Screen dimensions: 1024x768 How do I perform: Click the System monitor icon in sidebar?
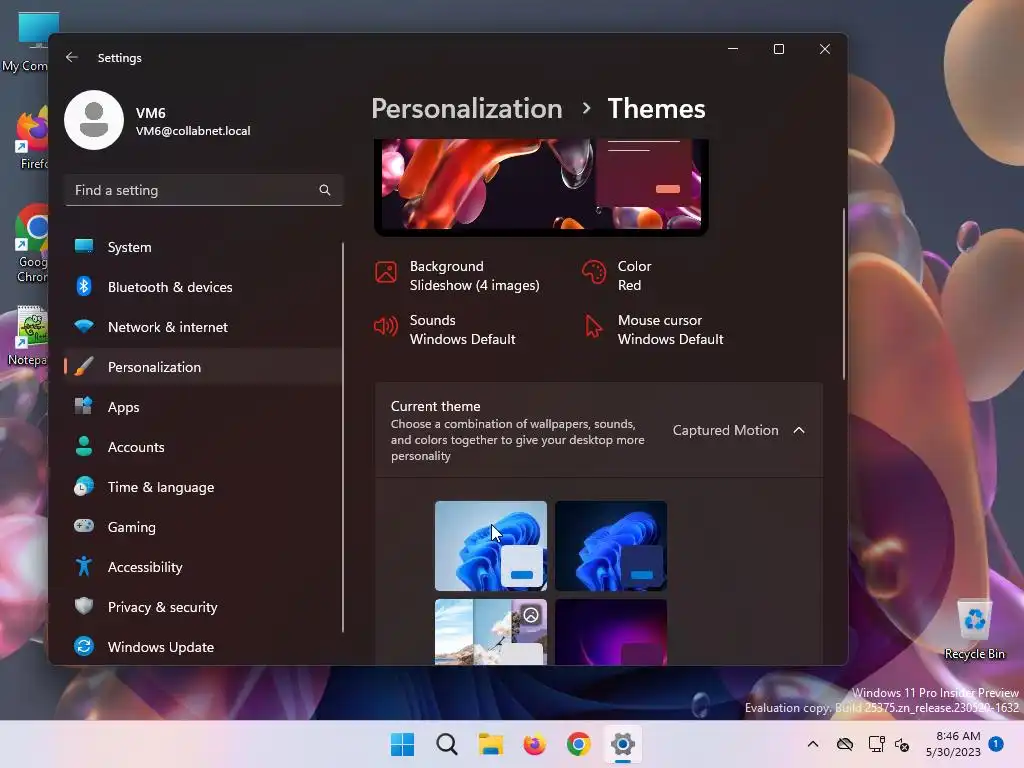tap(84, 246)
